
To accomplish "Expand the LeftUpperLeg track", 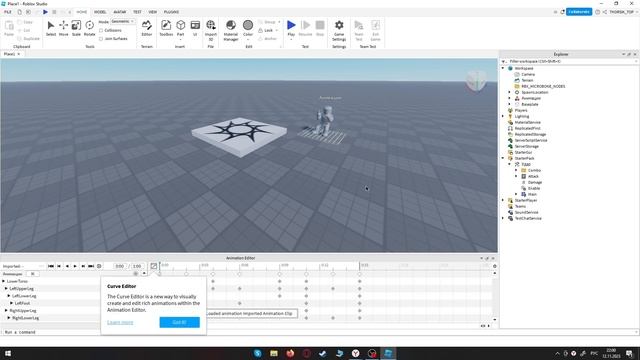I will 6,289.
